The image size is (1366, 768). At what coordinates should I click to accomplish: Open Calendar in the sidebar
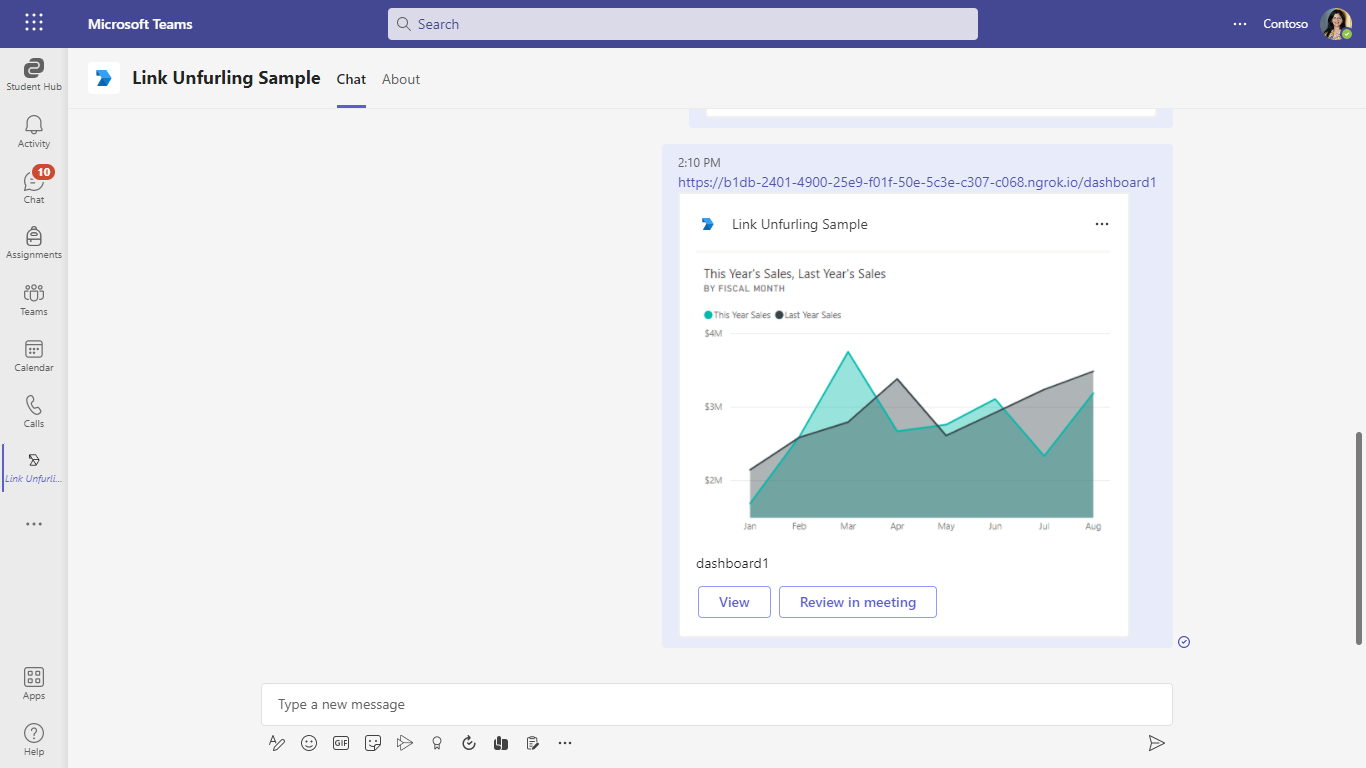pos(34,355)
